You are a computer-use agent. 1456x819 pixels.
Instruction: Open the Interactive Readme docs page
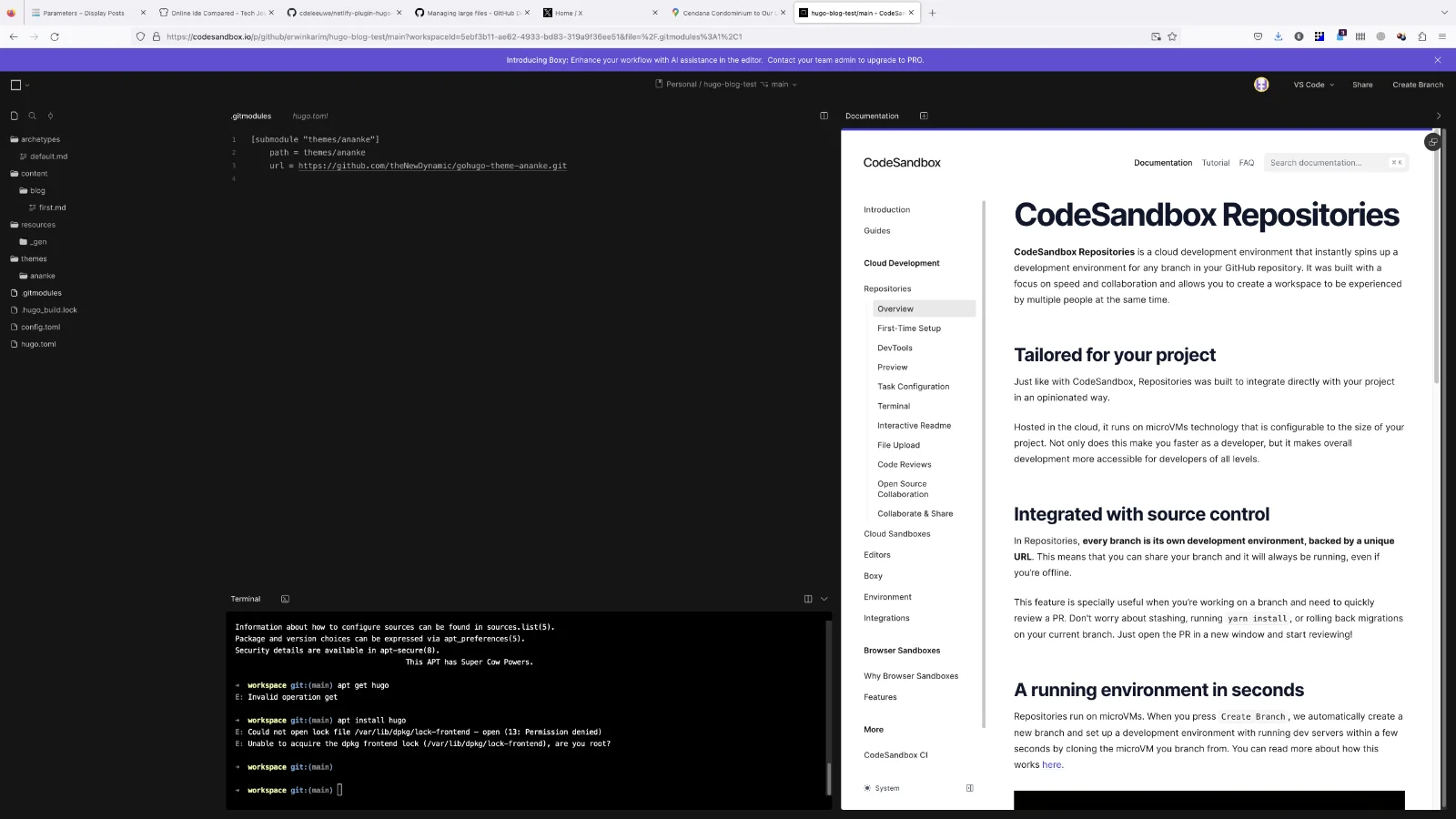click(x=915, y=426)
